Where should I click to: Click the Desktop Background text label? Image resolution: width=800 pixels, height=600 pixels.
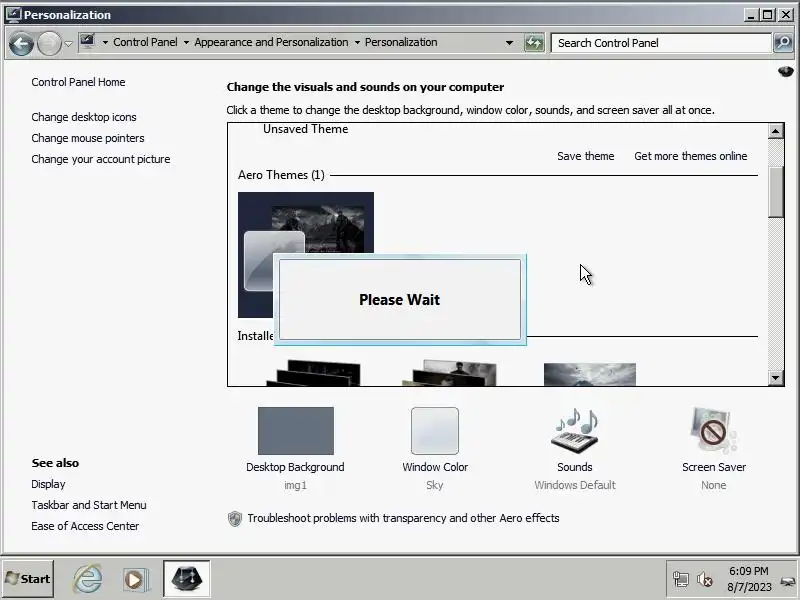295,467
